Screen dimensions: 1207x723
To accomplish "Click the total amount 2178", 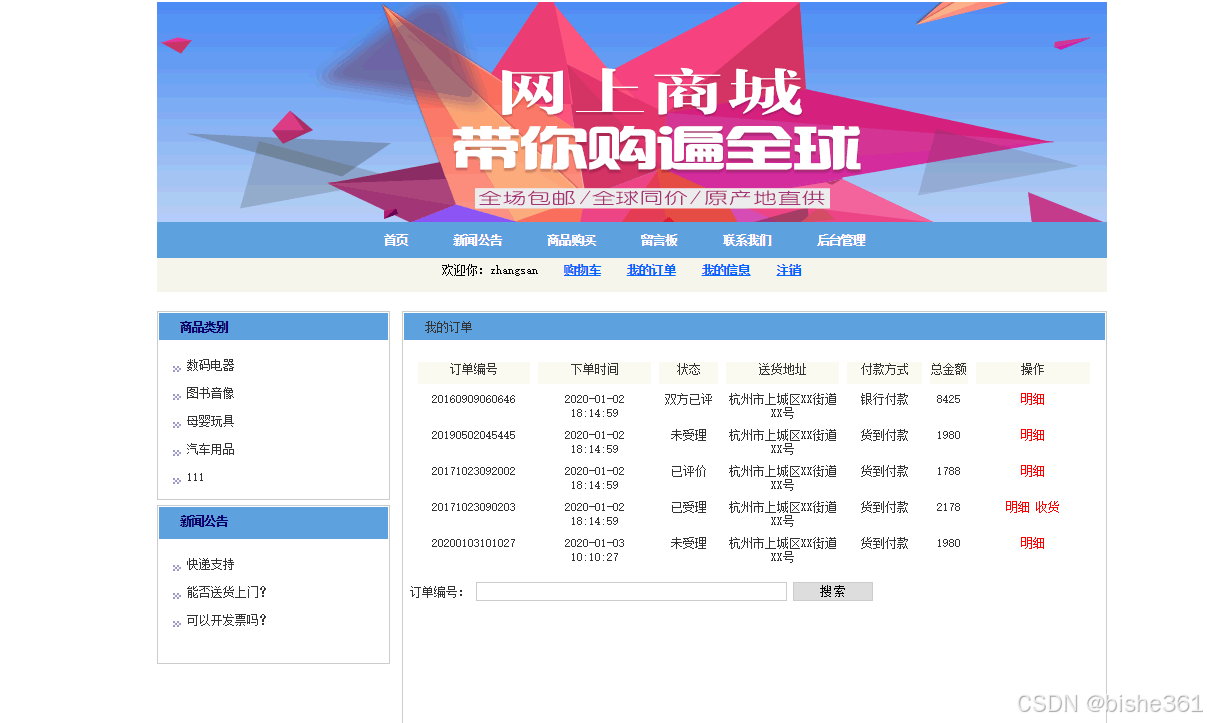I will pos(948,507).
